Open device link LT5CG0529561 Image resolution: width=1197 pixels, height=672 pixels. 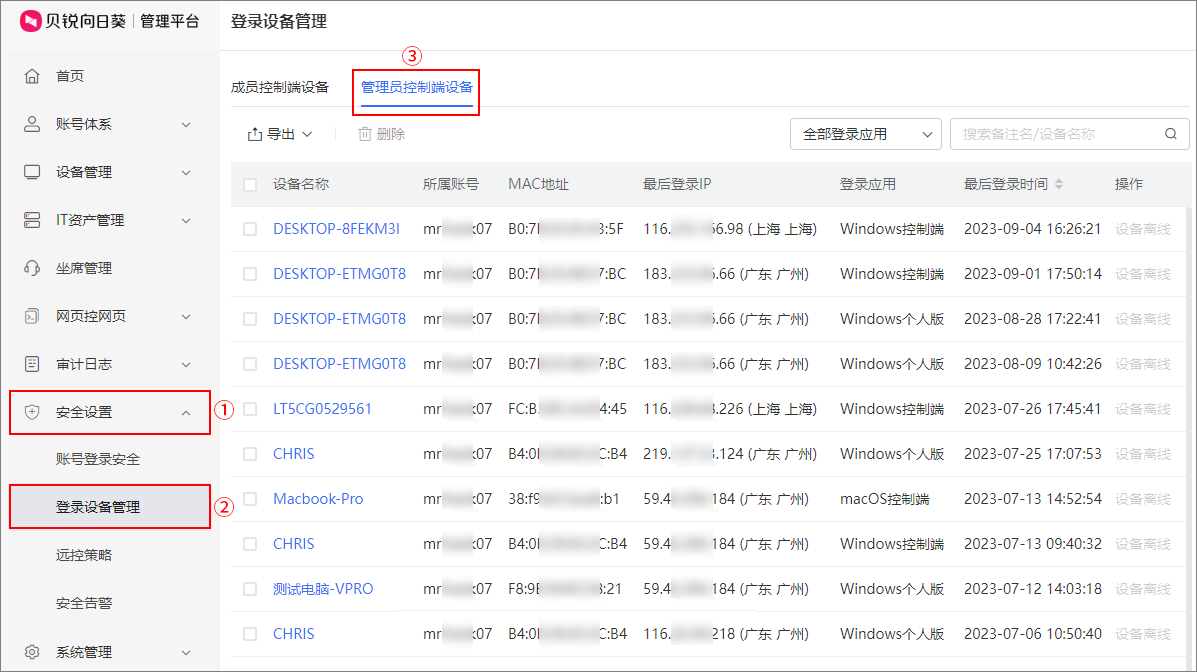point(322,409)
